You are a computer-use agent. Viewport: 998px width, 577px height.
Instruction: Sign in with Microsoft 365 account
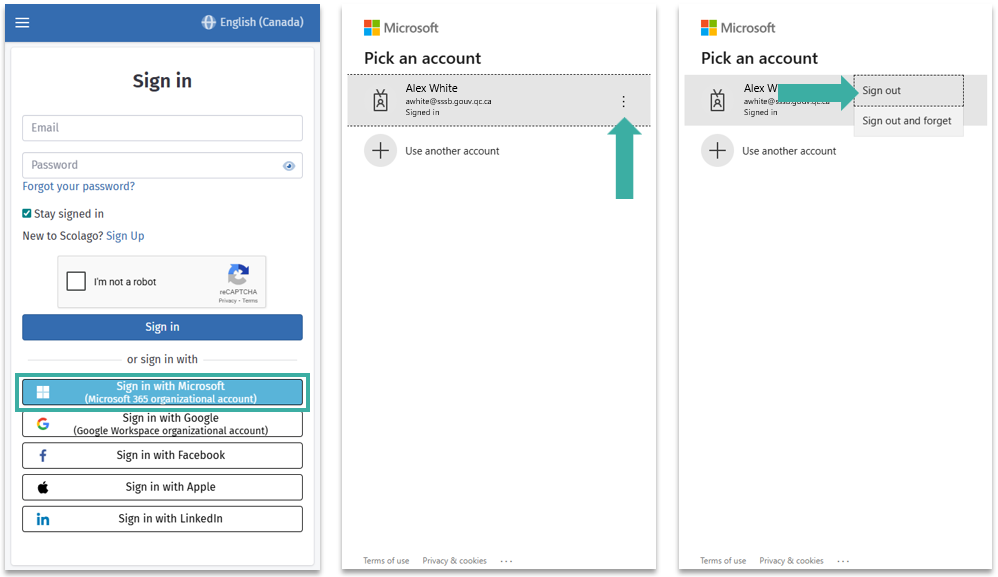click(162, 393)
